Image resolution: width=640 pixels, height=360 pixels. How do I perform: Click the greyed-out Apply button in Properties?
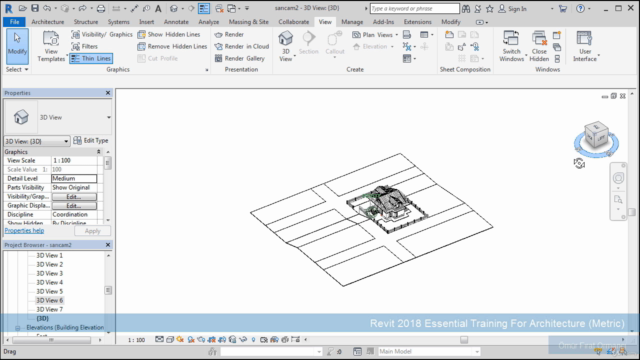click(x=93, y=231)
